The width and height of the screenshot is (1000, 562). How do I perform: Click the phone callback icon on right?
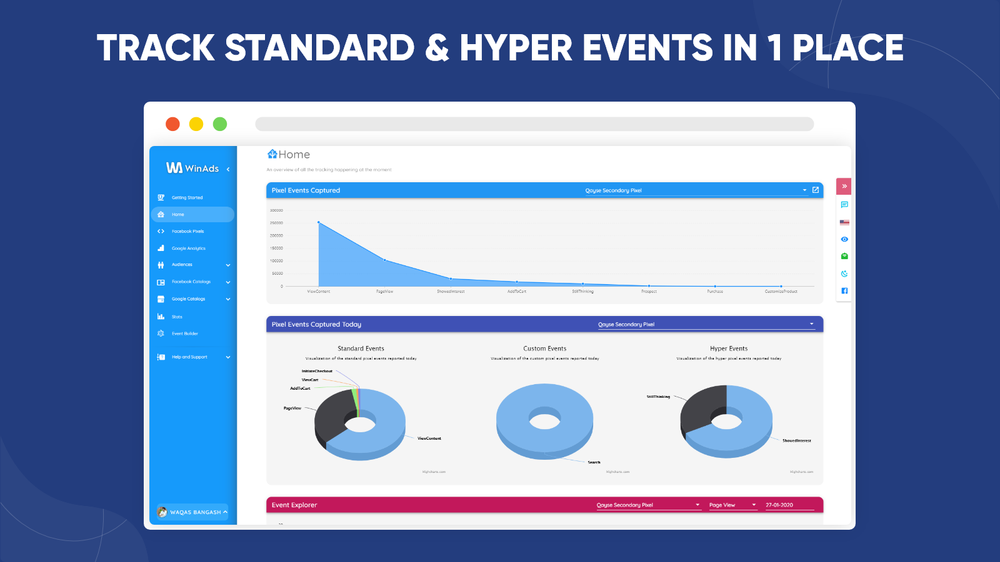coord(844,274)
